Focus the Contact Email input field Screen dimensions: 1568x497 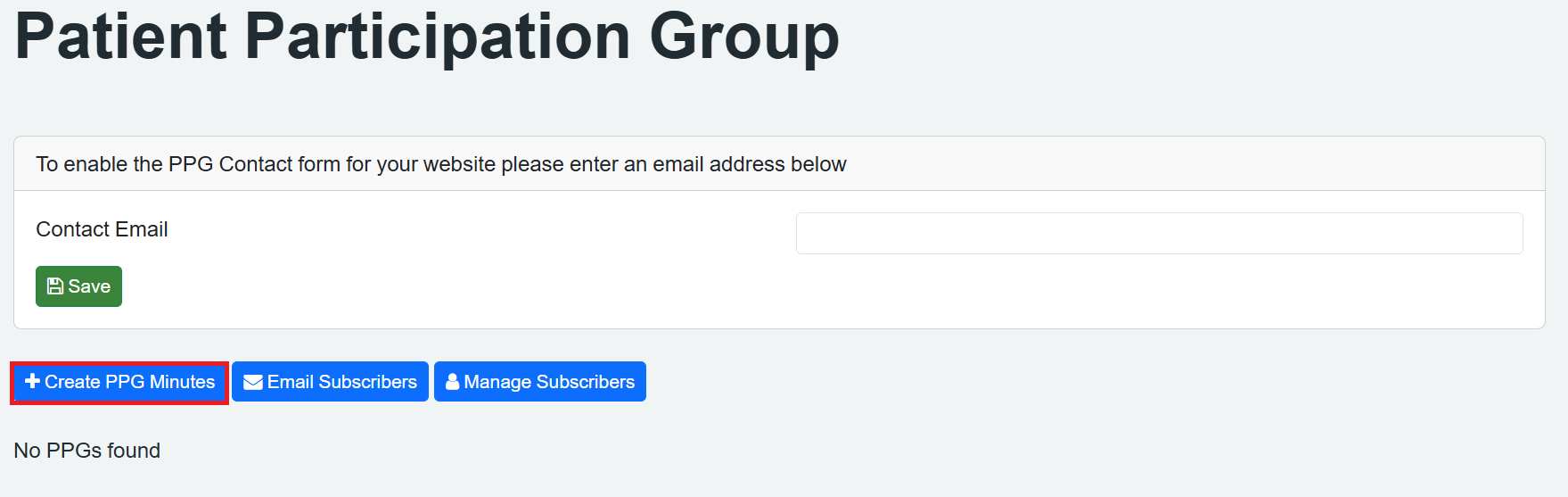1159,233
